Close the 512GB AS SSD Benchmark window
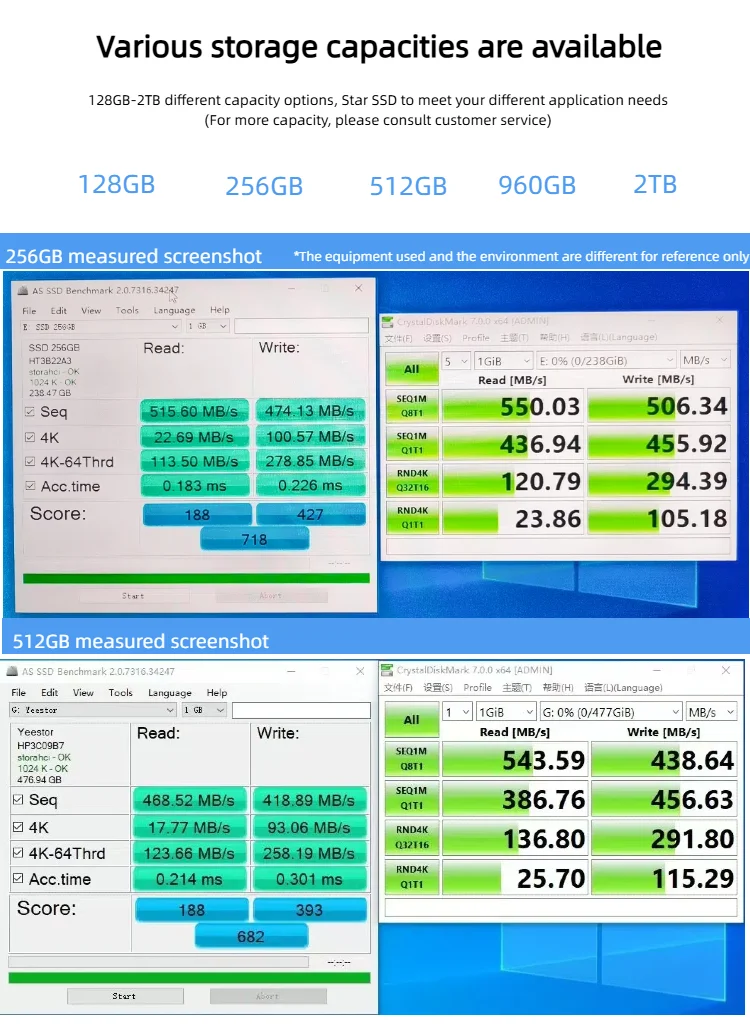The height and width of the screenshot is (1032, 750). tap(360, 671)
